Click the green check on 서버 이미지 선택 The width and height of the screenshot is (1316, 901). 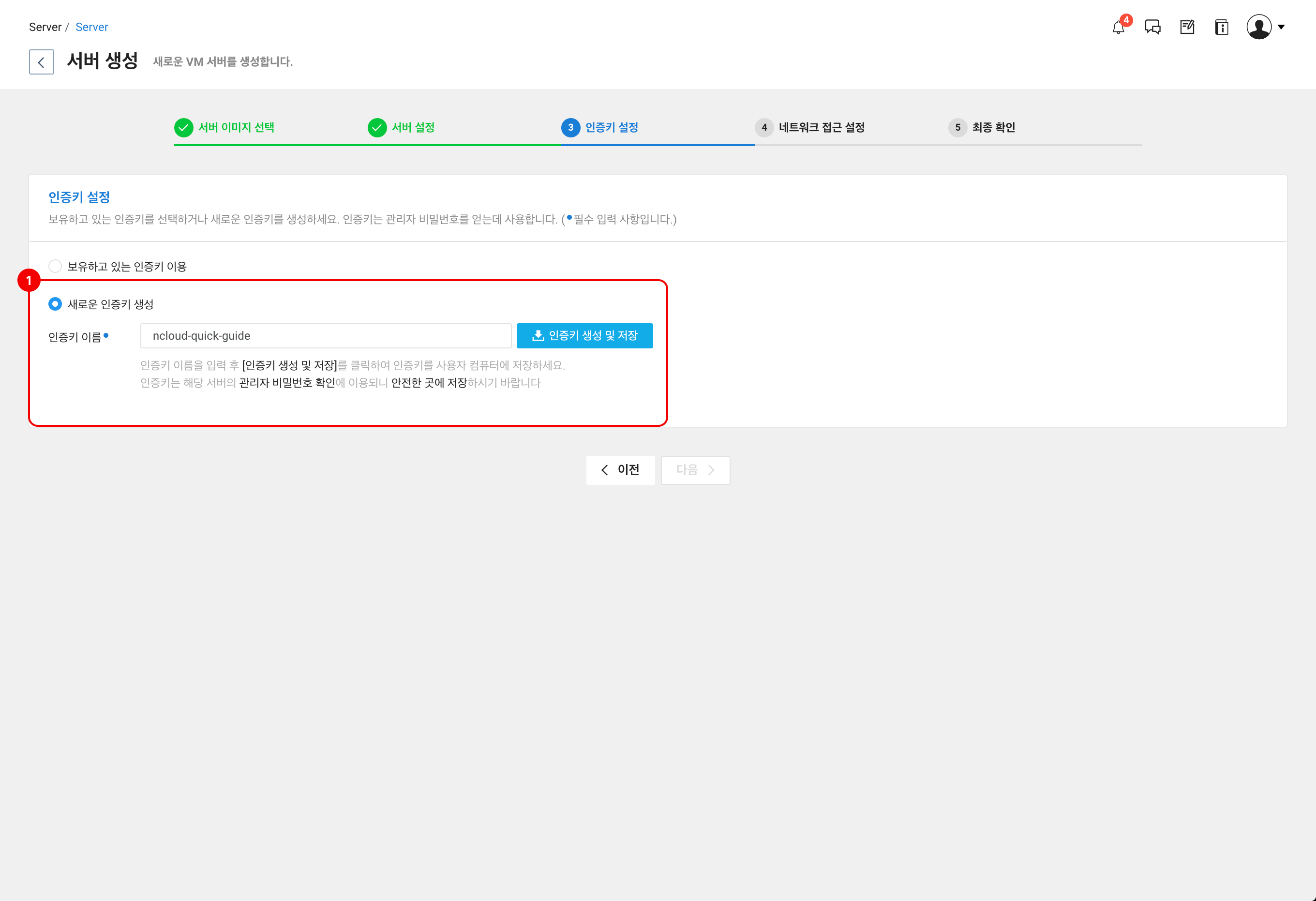coord(183,127)
